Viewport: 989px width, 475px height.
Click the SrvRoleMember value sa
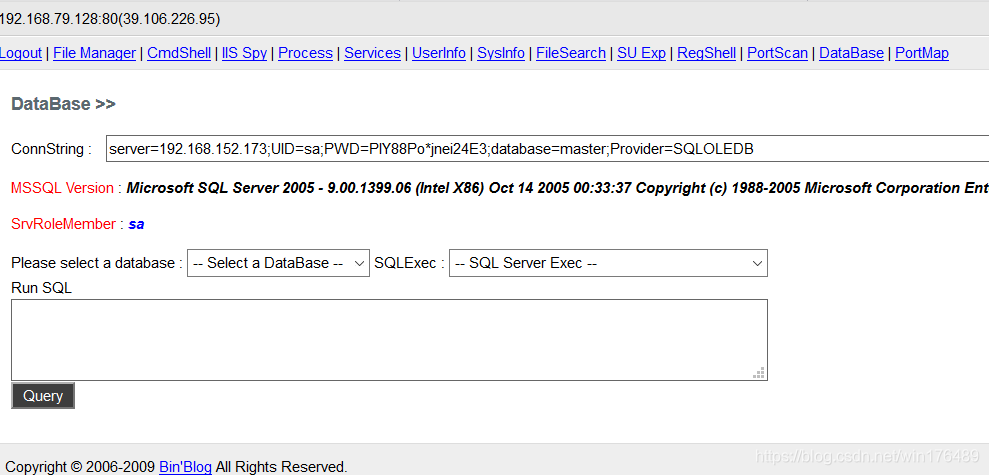tap(136, 224)
